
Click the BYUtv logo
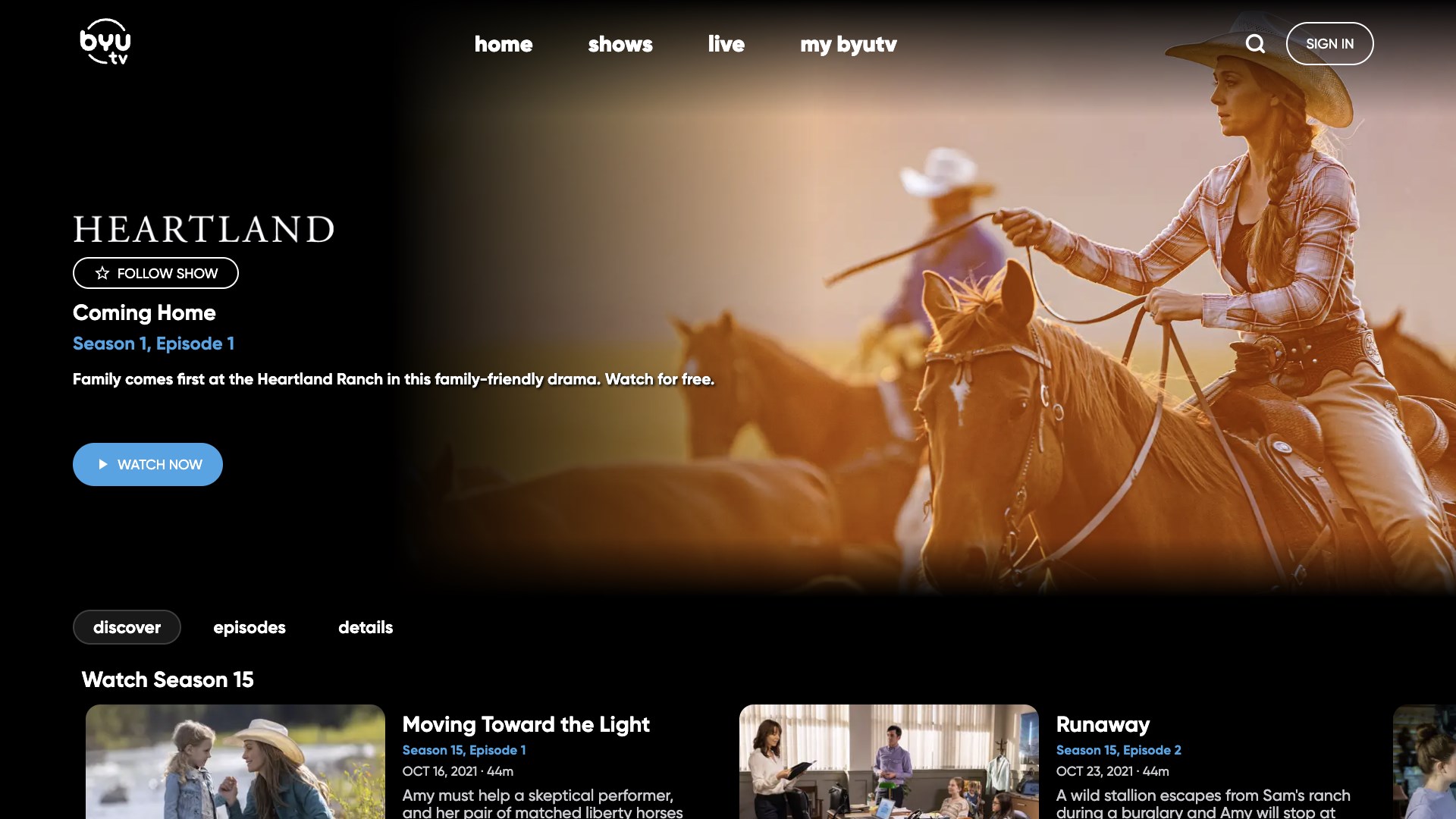click(x=105, y=42)
